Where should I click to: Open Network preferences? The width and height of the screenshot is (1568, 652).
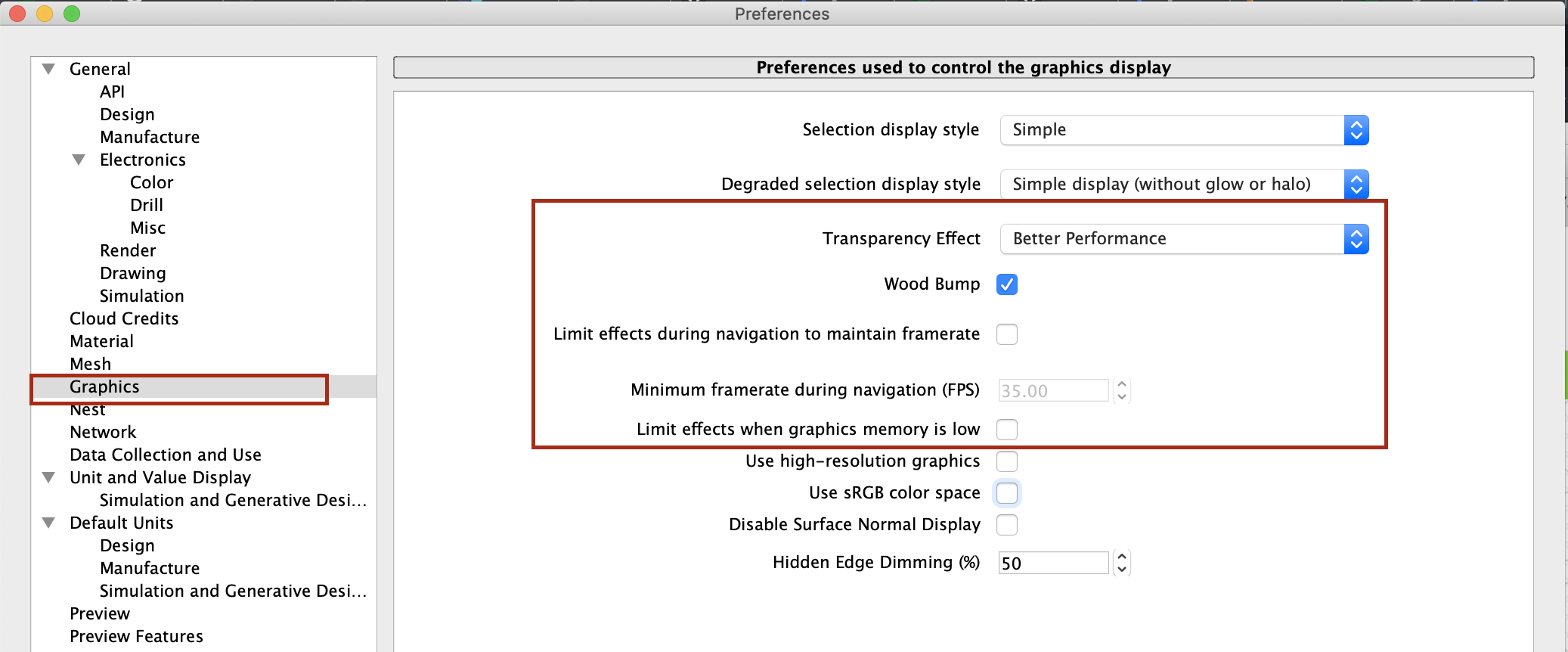click(103, 432)
